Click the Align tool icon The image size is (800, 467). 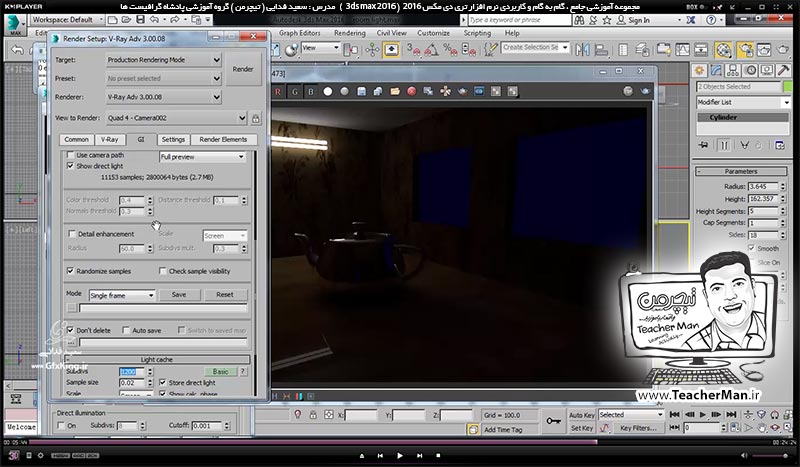click(x=602, y=50)
